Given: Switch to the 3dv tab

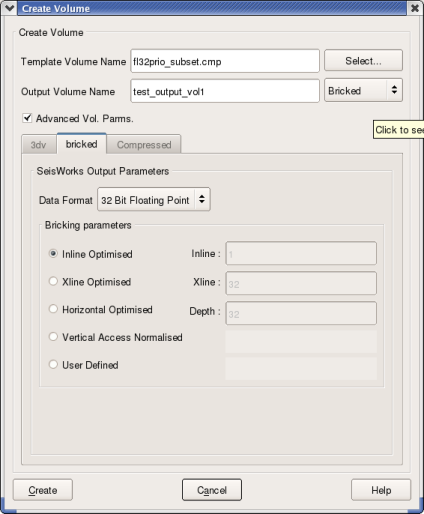Looking at the screenshot, I should (39, 145).
